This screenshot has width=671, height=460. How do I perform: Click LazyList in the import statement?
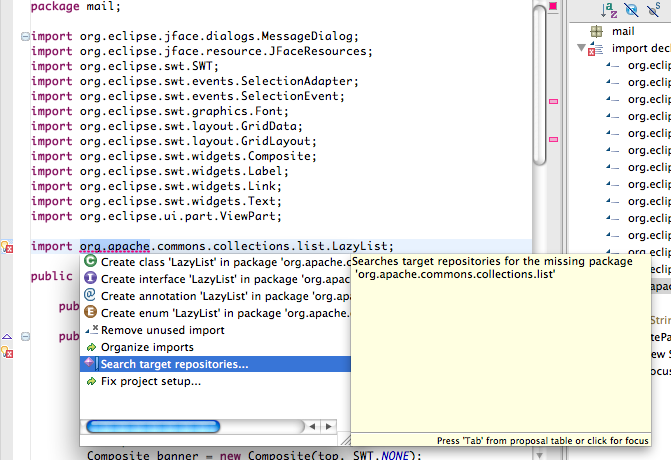359,246
